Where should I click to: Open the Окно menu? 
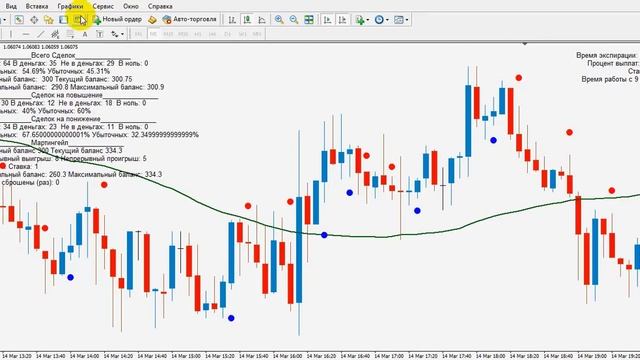click(x=131, y=6)
